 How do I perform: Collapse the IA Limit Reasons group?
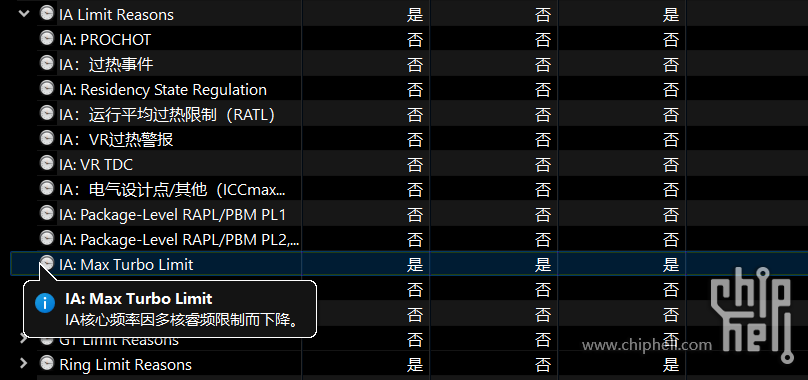24,14
